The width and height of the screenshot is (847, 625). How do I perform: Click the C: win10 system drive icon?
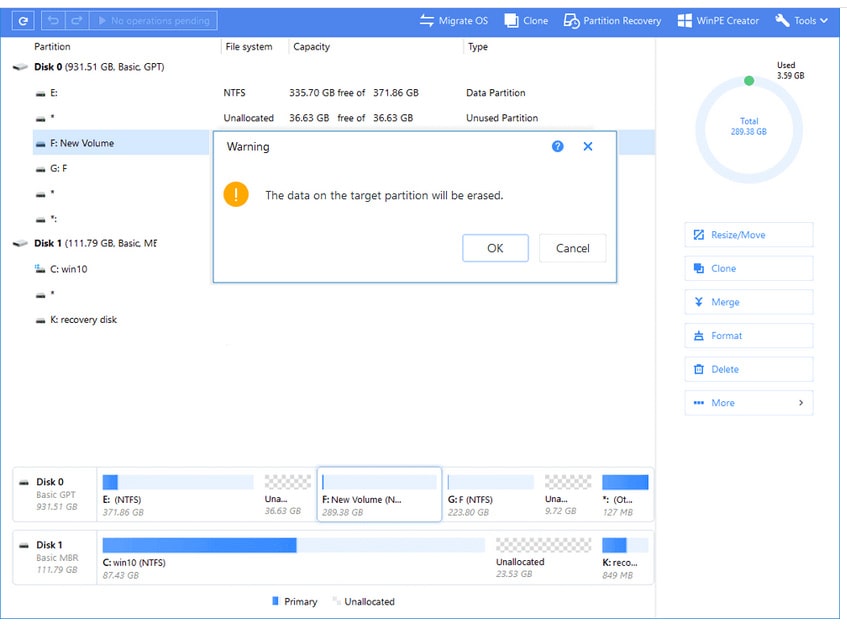tap(39, 268)
